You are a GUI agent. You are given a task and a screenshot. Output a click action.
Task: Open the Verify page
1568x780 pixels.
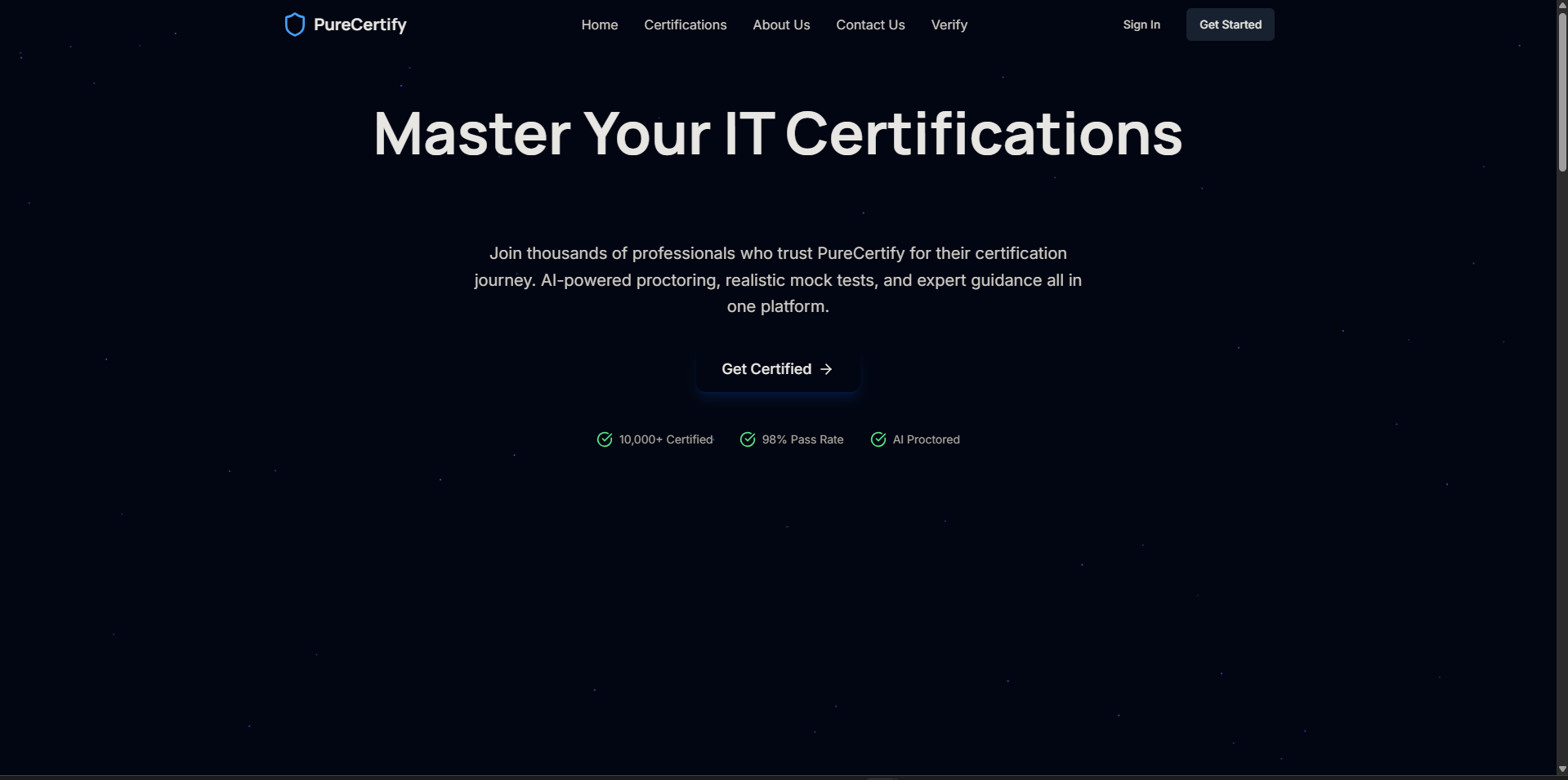point(949,25)
